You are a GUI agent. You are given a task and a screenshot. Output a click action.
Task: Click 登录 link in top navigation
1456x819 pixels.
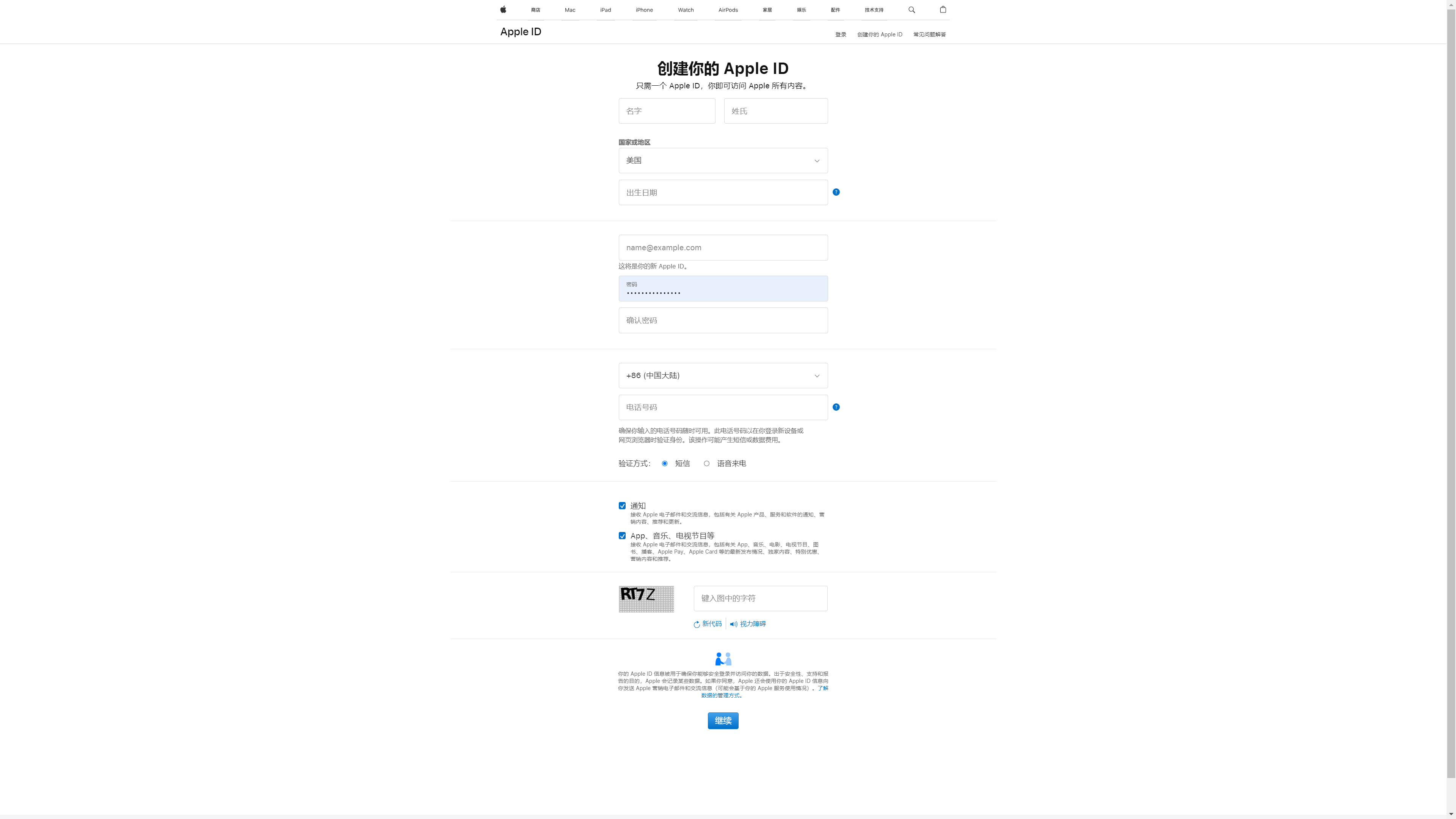[x=840, y=34]
